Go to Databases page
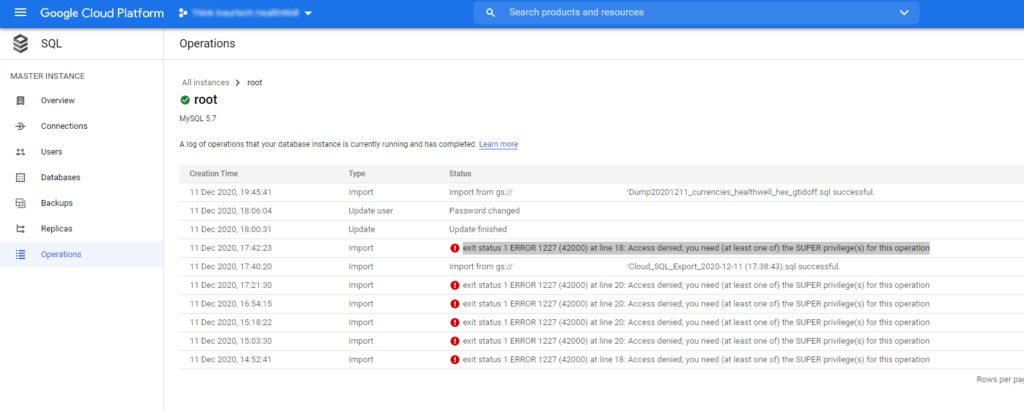Viewport: 1024px width, 411px height. [60, 177]
